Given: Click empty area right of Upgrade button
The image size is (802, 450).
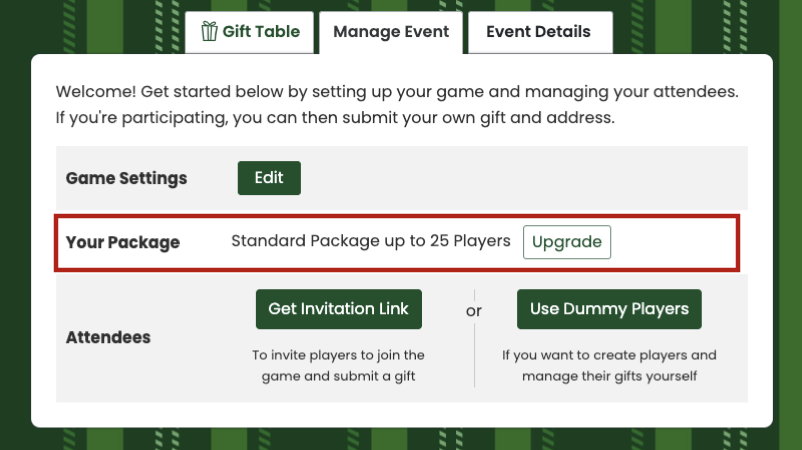Looking at the screenshot, I should click(x=673, y=242).
